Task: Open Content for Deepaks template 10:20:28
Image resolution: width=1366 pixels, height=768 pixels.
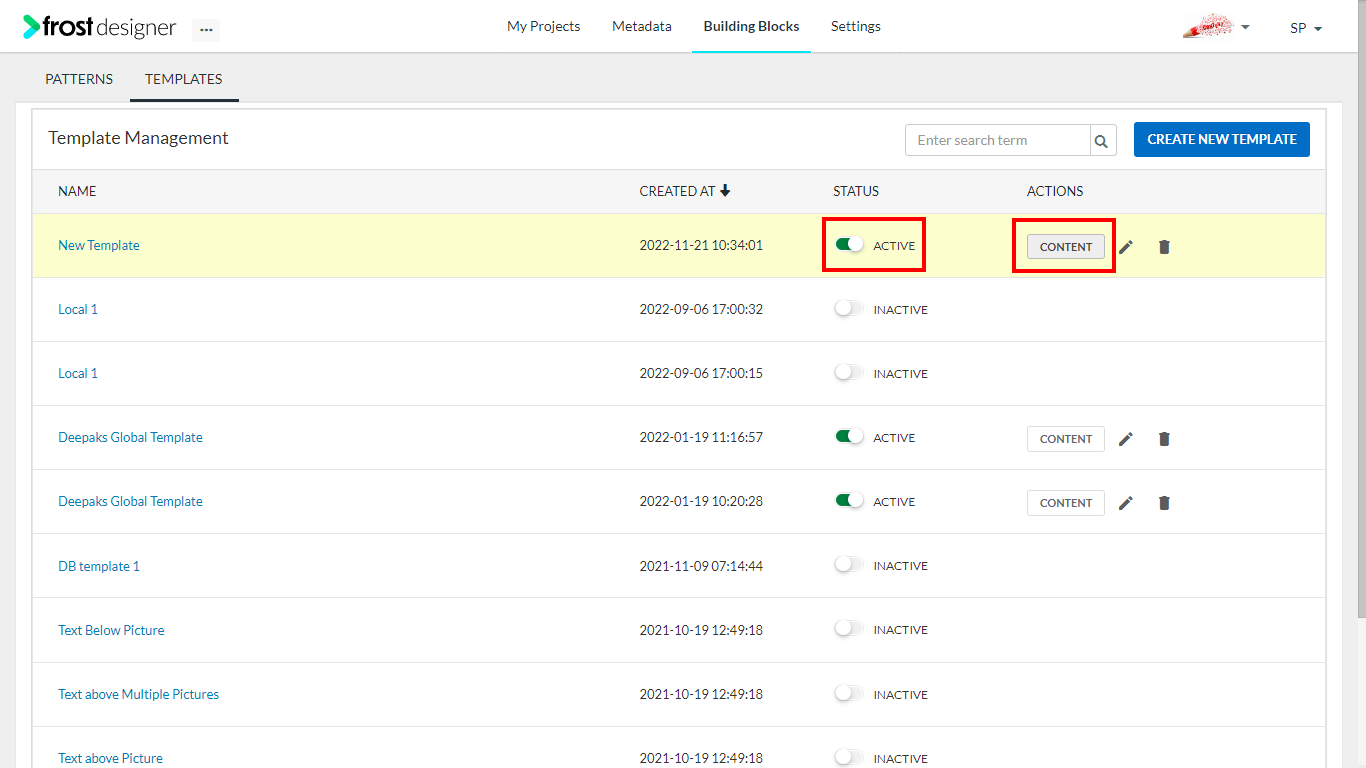Action: pyautogui.click(x=1066, y=503)
